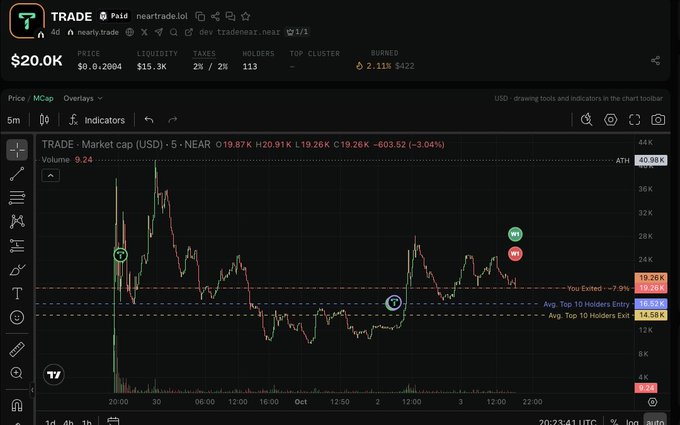Activate the zoom in tool
680x425 pixels.
click(17, 373)
